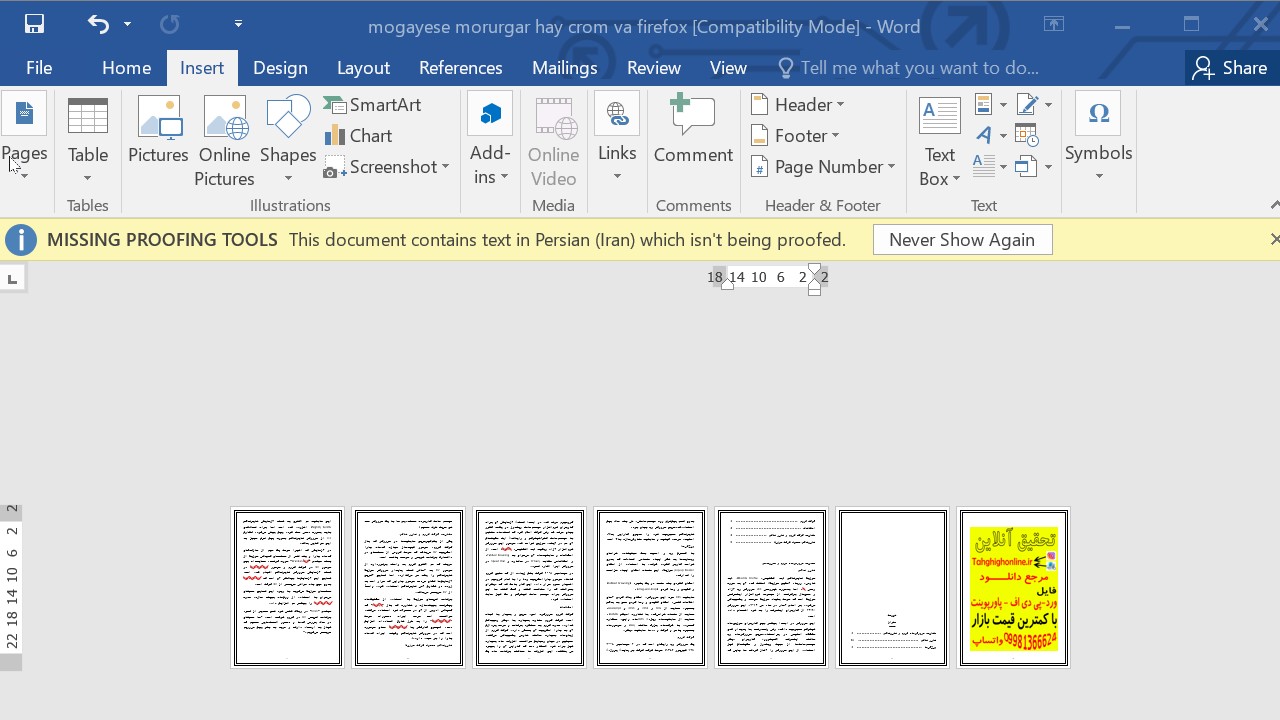Insert a new Comment
This screenshot has height=720, width=1280.
(693, 129)
